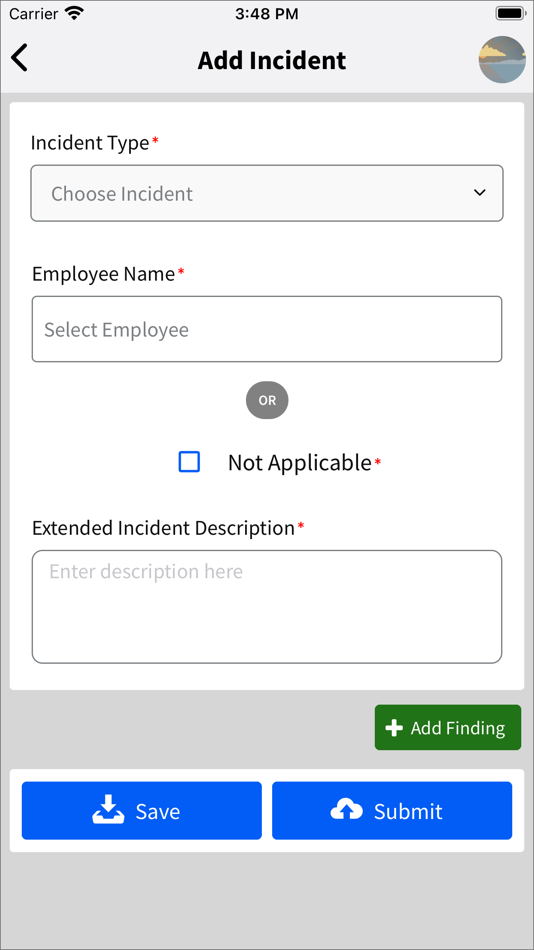The width and height of the screenshot is (534, 950).
Task: Click the OR badge
Action: coord(267,400)
